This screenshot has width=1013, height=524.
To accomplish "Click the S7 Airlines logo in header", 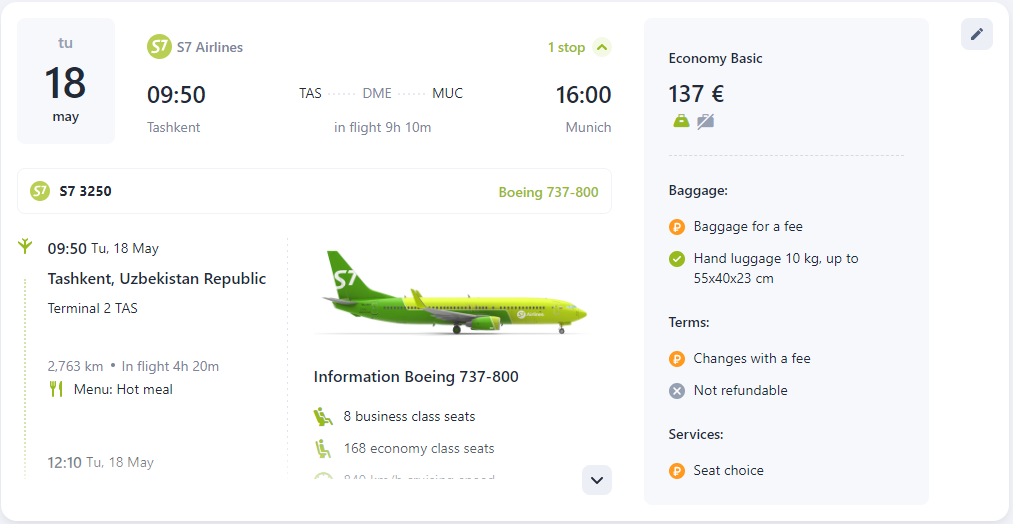I will pyautogui.click(x=159, y=47).
